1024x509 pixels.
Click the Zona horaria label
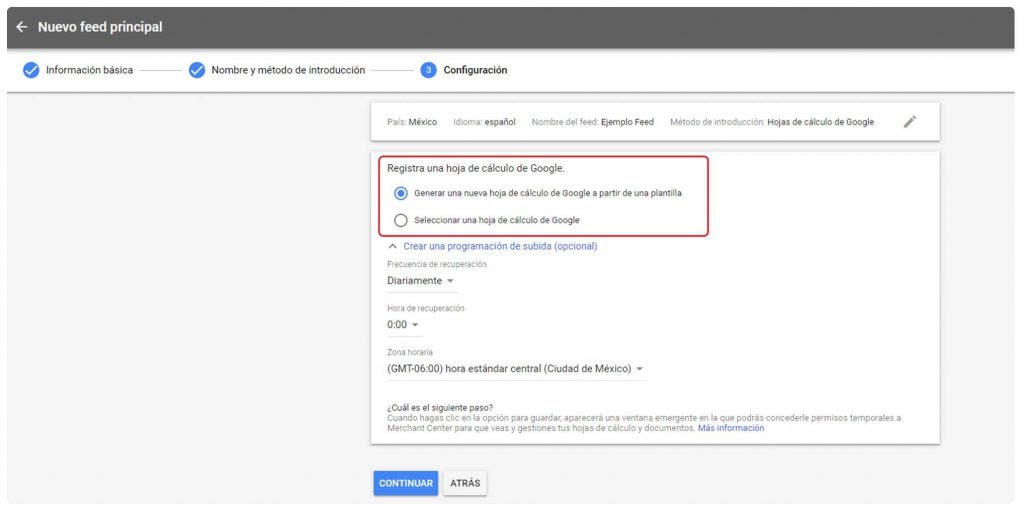409,352
